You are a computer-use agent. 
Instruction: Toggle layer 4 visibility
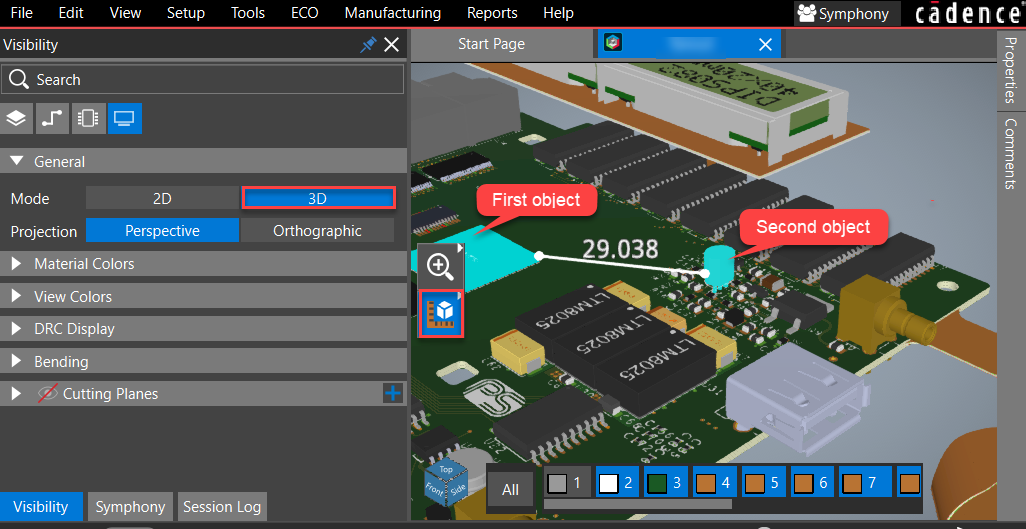(715, 483)
